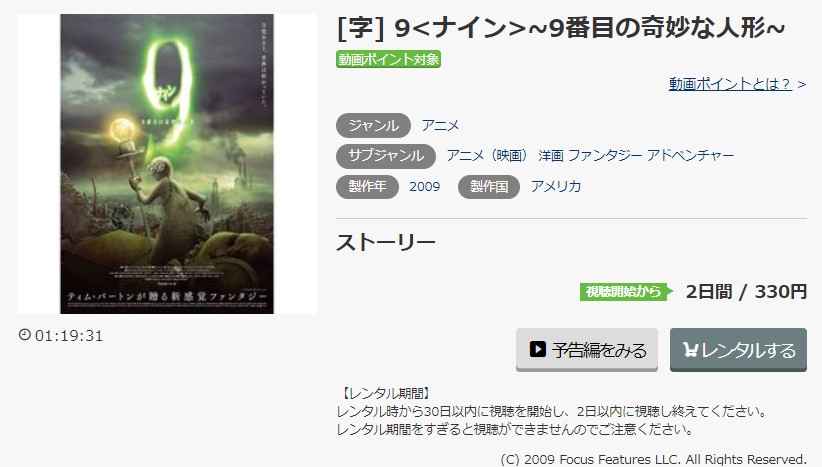Click the movie poster thumbnail

[167, 164]
